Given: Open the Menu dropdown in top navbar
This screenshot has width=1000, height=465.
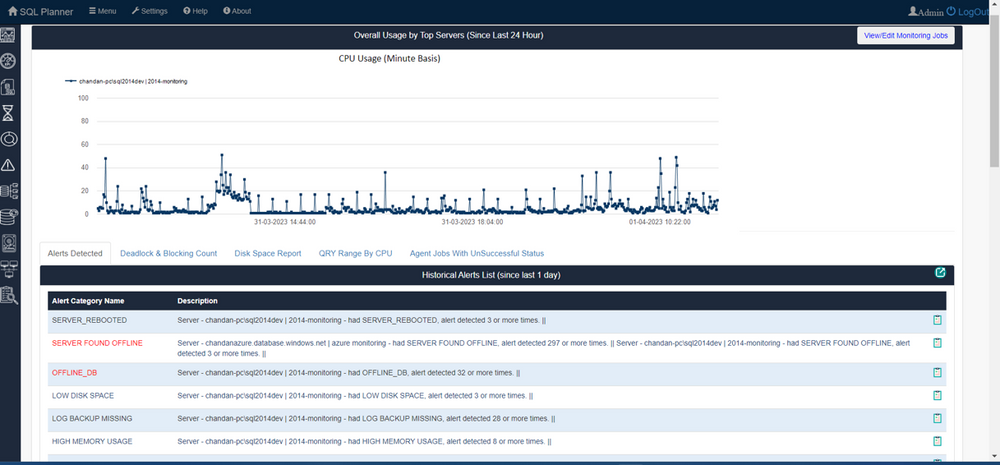Looking at the screenshot, I should tap(102, 11).
